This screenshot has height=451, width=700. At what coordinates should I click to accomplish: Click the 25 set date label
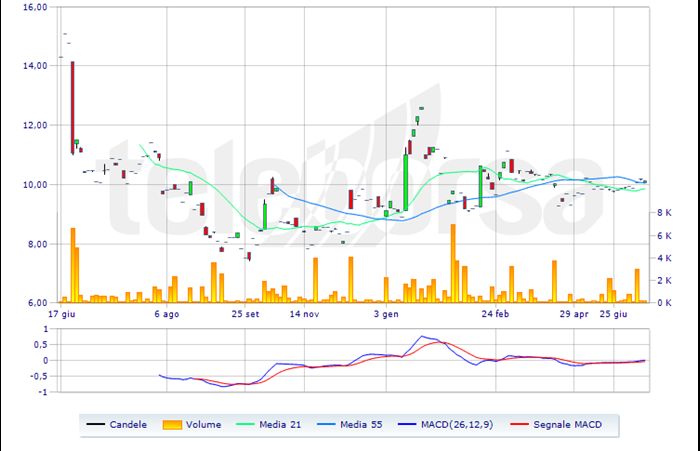click(245, 314)
